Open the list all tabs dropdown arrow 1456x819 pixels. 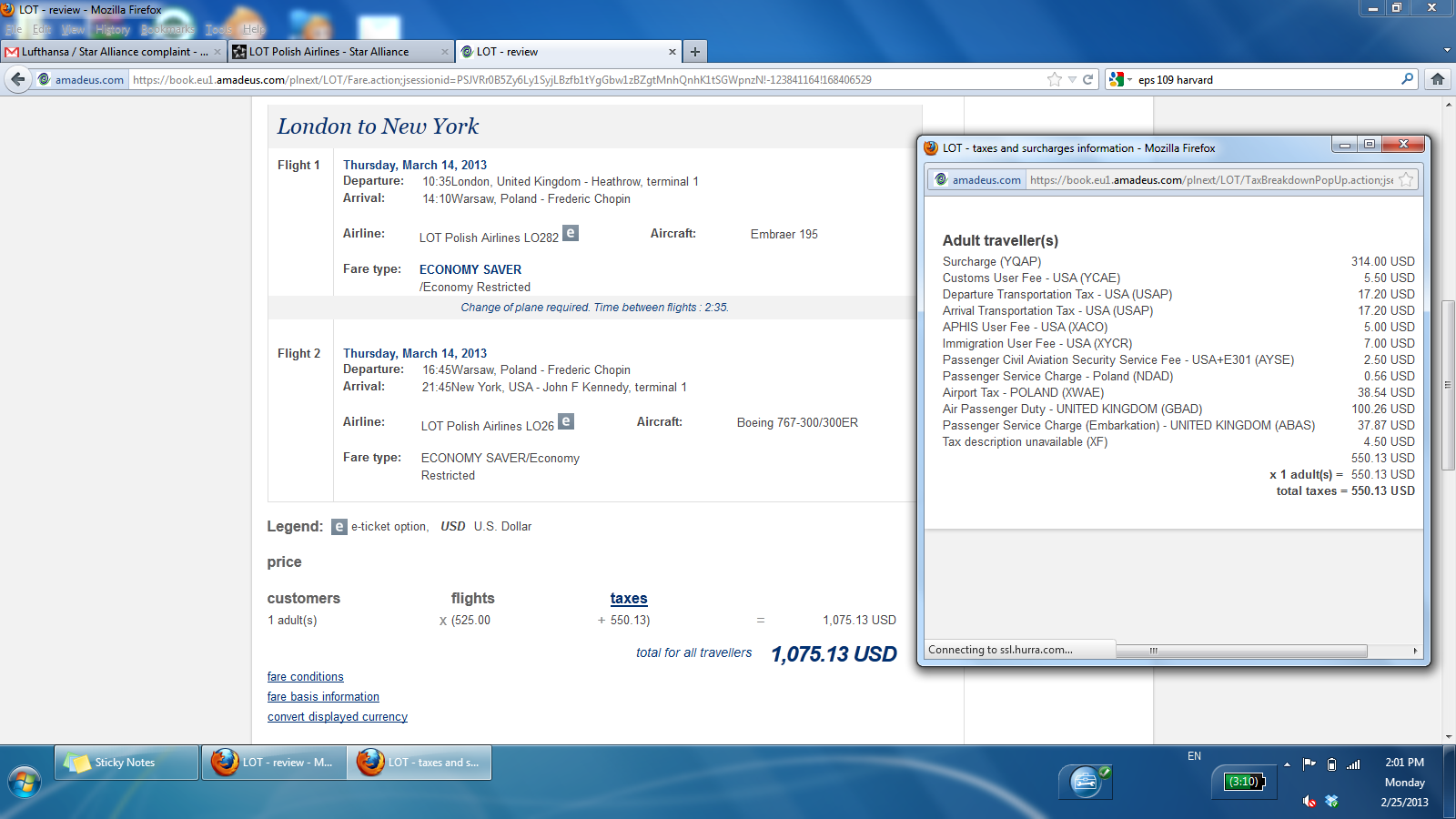pyautogui.click(x=1447, y=51)
